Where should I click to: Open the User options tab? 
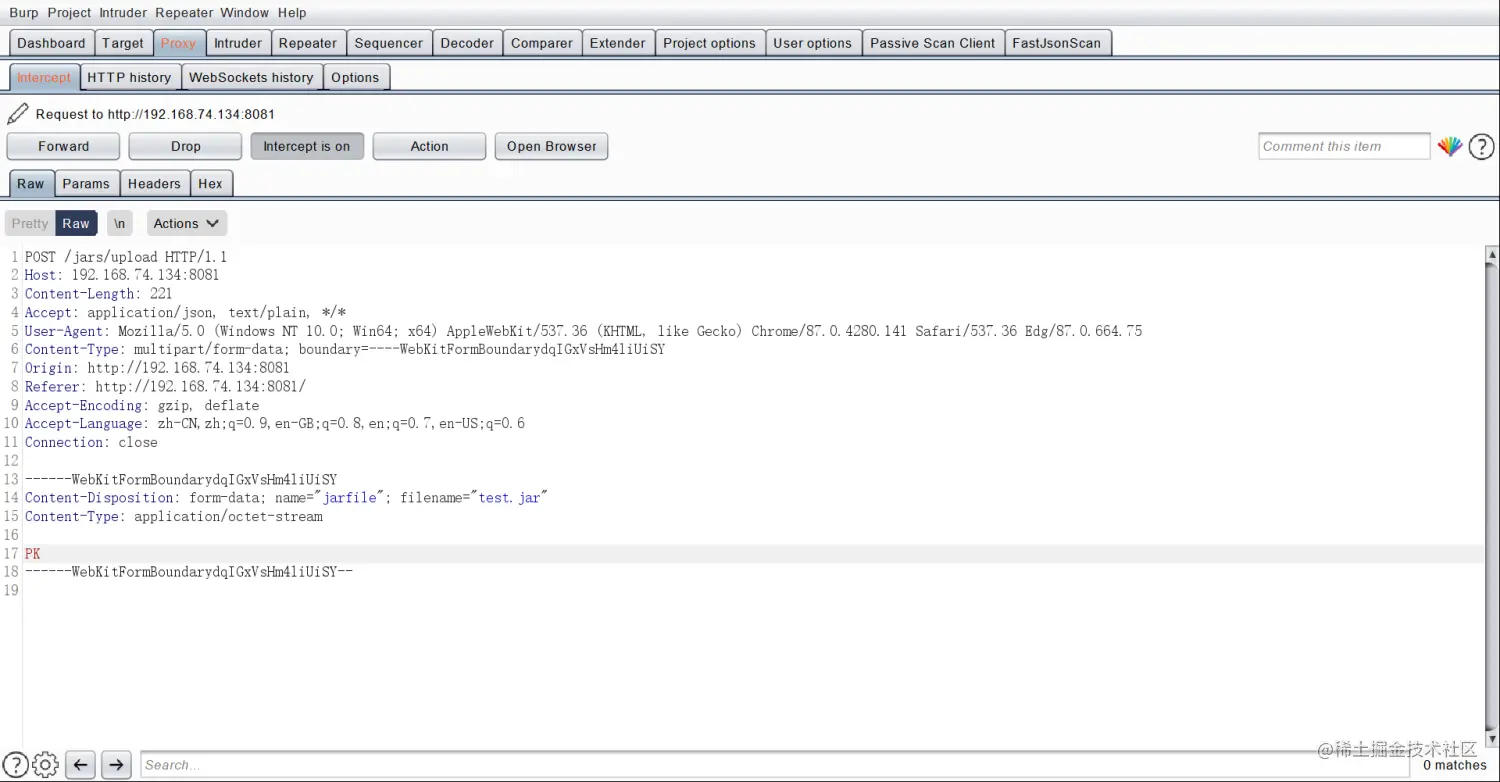tap(813, 43)
